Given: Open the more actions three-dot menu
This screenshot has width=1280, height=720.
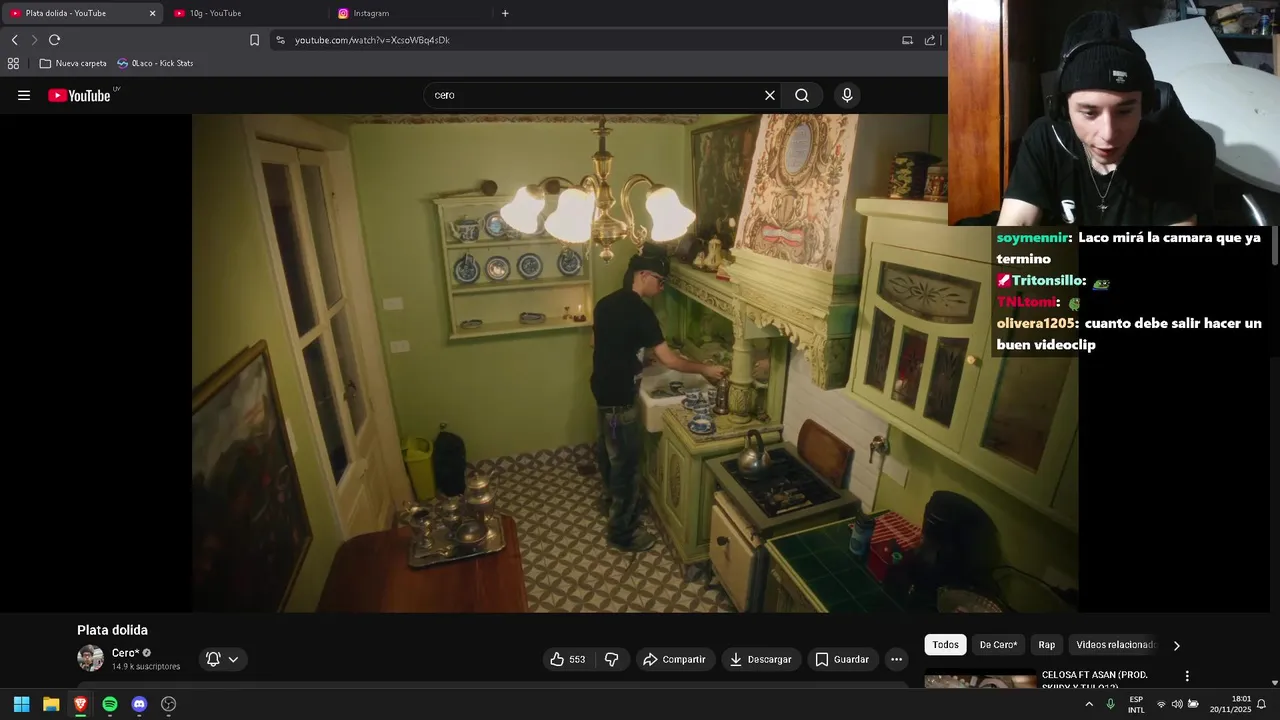Looking at the screenshot, I should pos(896,659).
